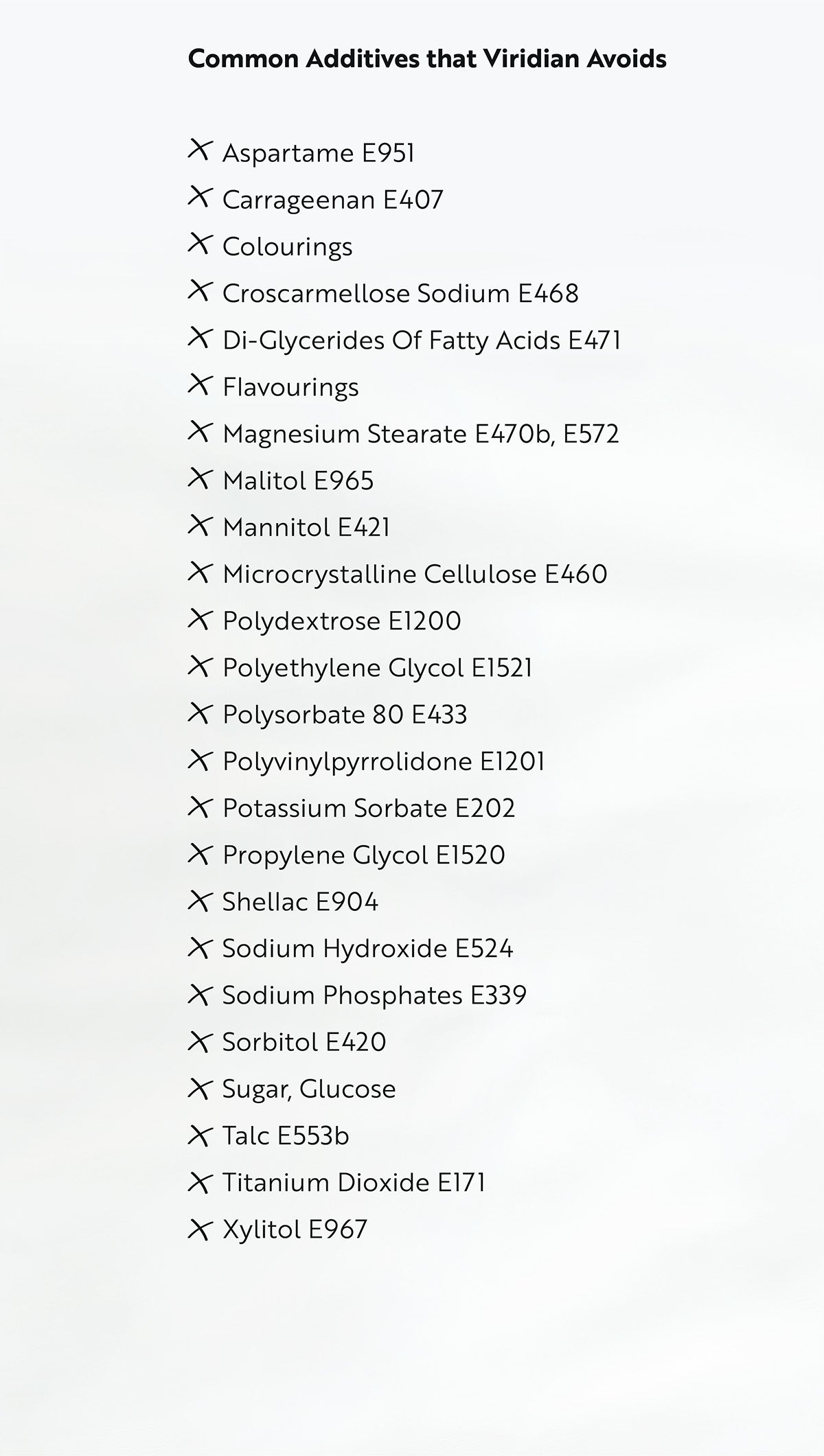Select the Titanium Dioxide E171 entry
This screenshot has height=1456, width=824.
[354, 1182]
